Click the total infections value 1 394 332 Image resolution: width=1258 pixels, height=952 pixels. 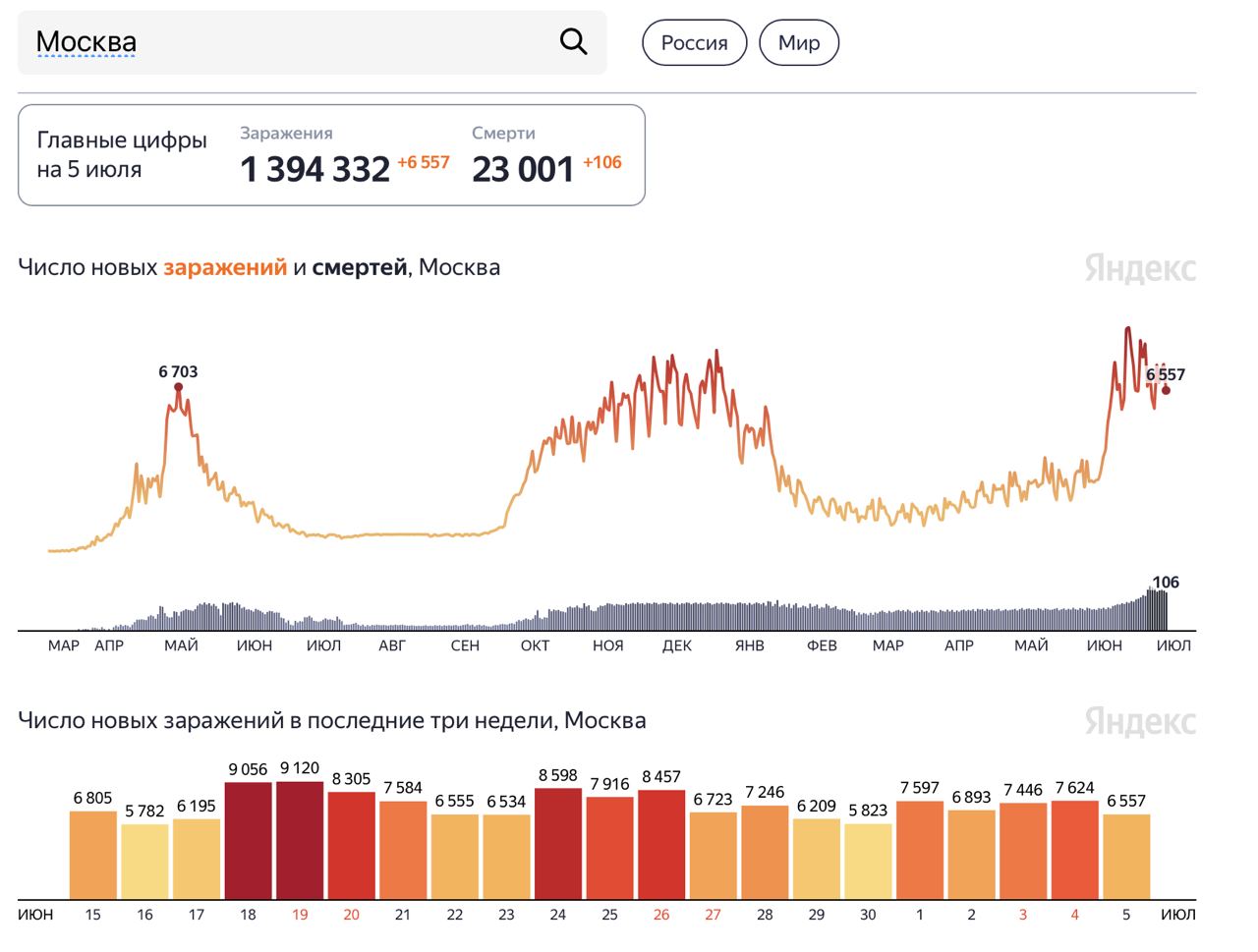[x=315, y=169]
